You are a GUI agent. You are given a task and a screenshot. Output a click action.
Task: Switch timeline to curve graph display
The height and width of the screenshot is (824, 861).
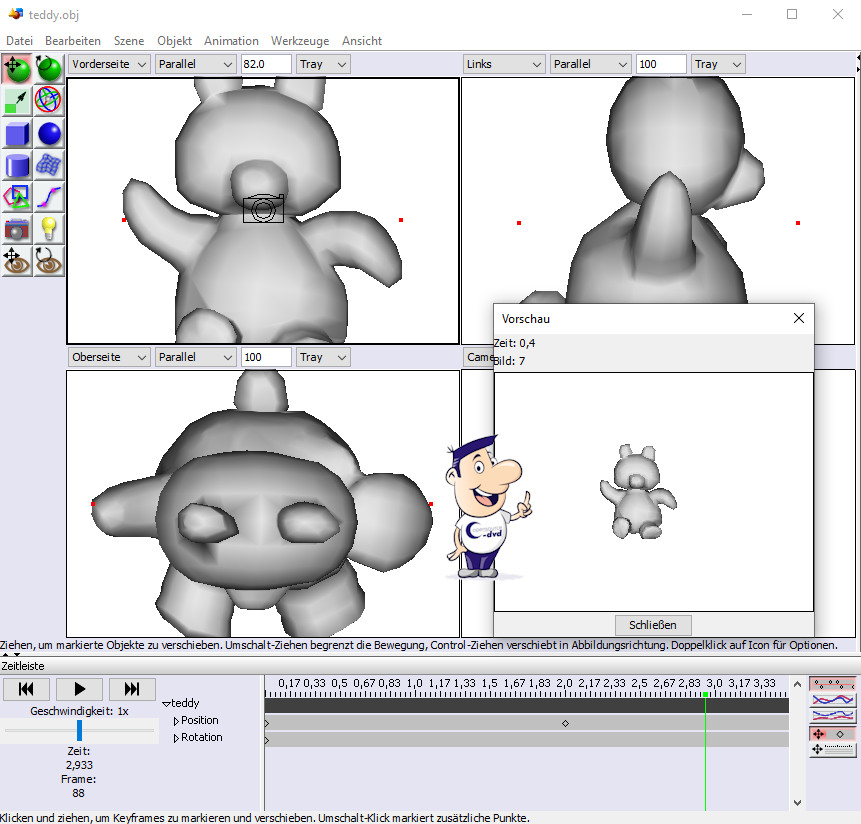click(x=832, y=700)
